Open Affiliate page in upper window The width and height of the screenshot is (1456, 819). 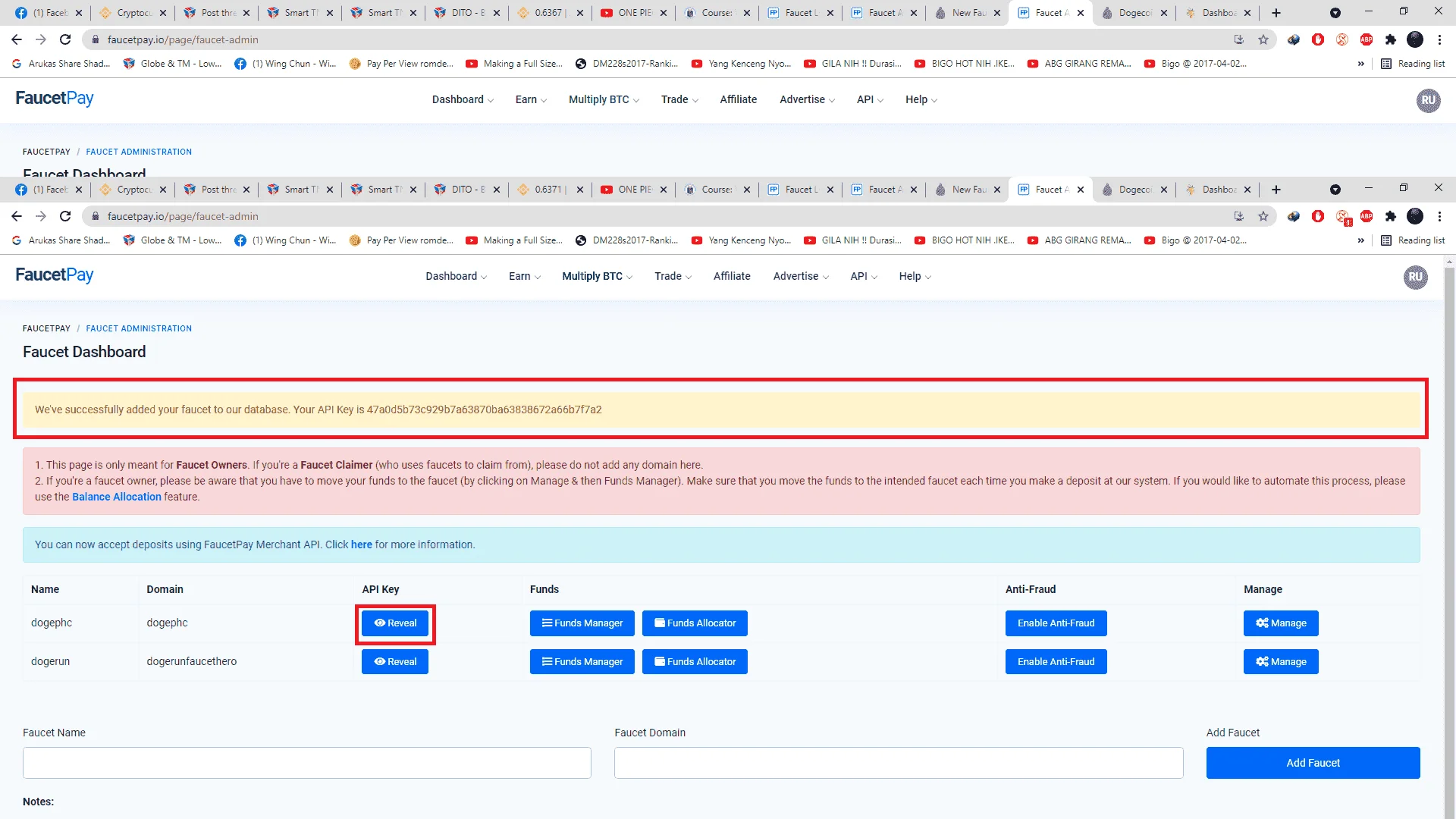point(739,100)
